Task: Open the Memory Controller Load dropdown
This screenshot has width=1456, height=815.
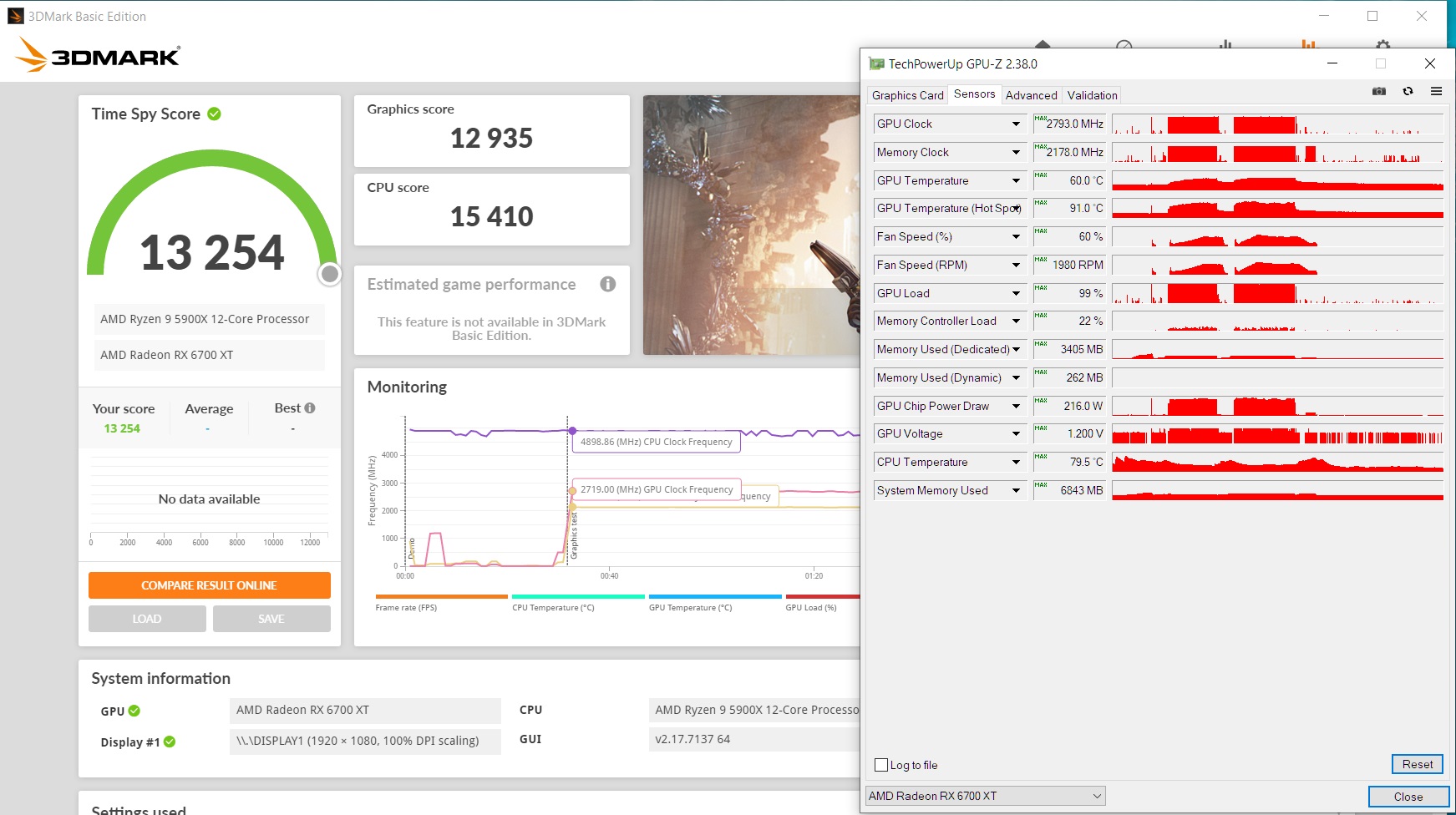Action: tap(1016, 321)
